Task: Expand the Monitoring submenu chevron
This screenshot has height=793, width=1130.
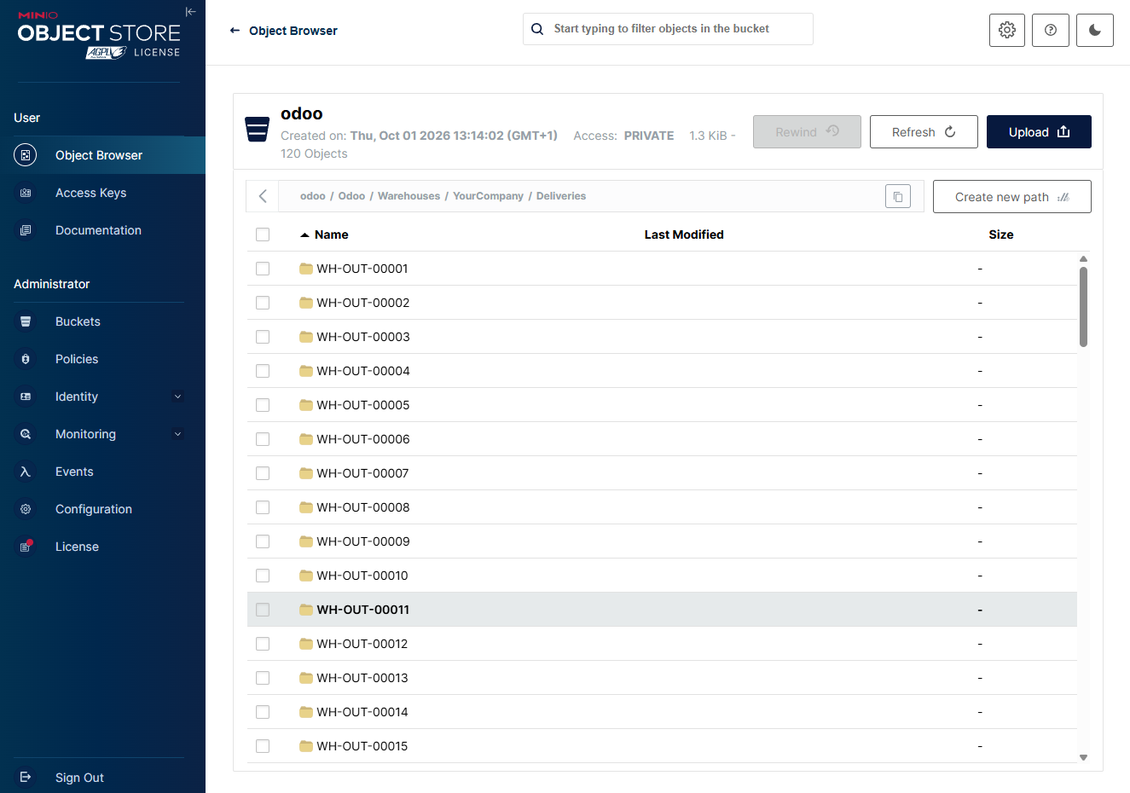Action: pyautogui.click(x=177, y=434)
